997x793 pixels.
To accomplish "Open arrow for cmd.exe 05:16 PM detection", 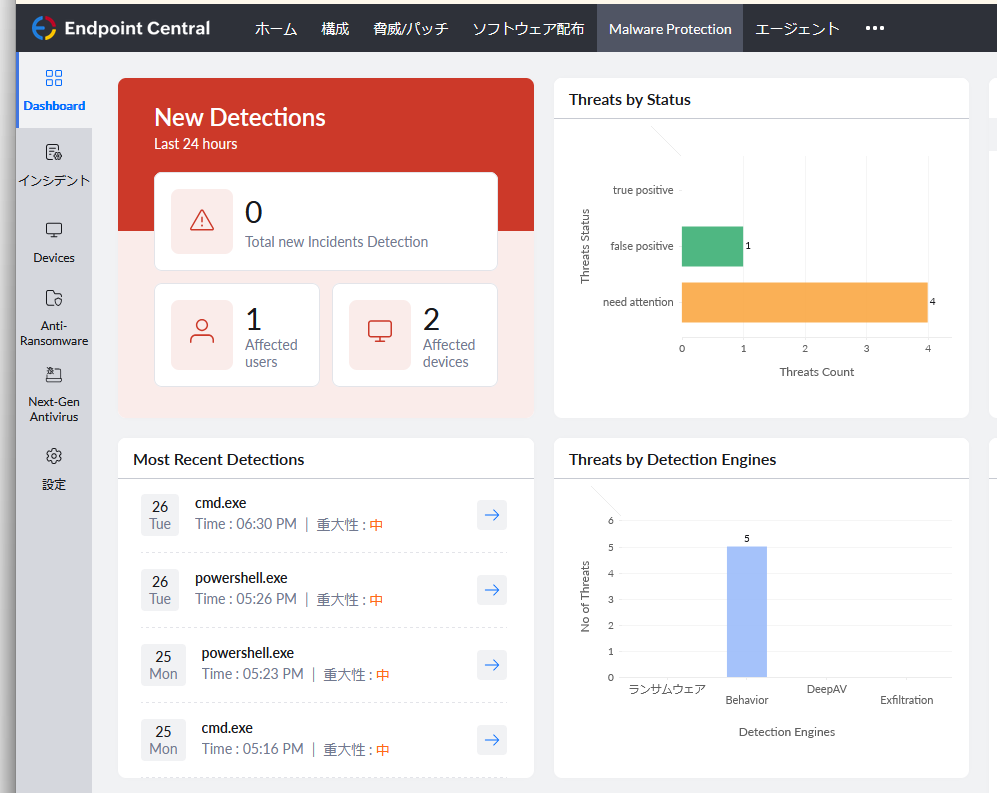I will click(x=491, y=740).
